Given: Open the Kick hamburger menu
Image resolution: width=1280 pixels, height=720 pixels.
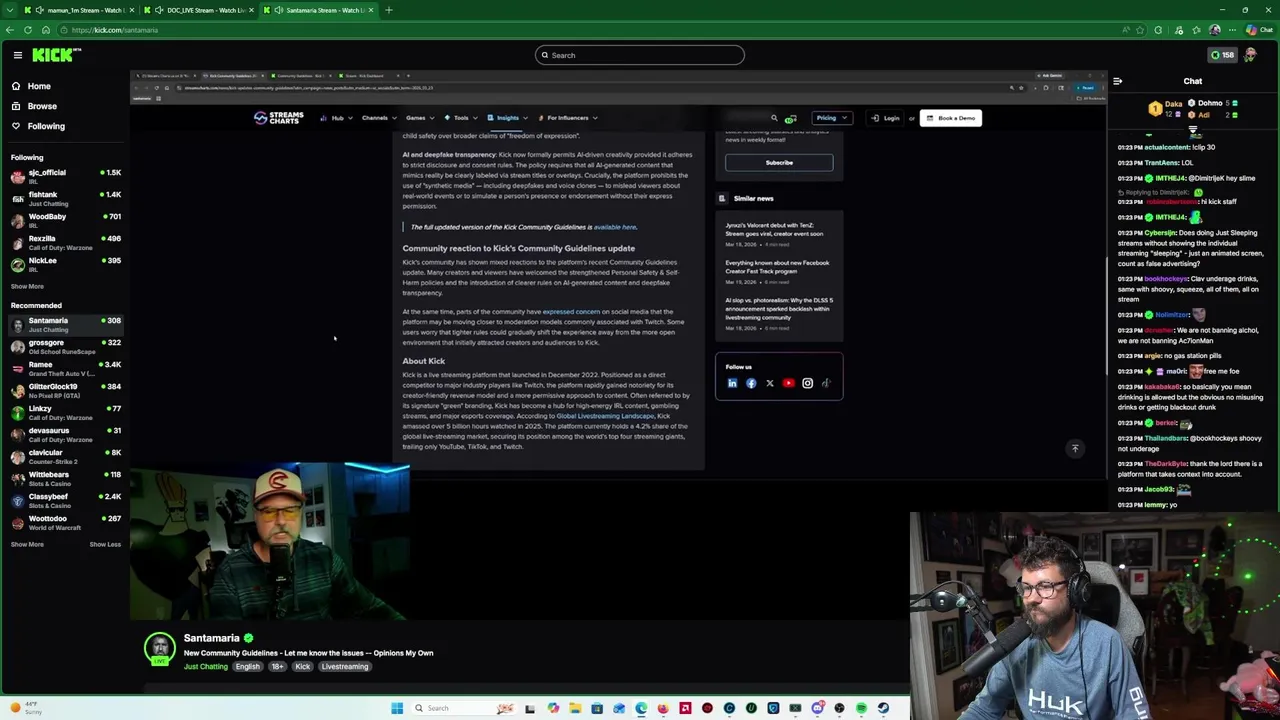Looking at the screenshot, I should pos(17,55).
